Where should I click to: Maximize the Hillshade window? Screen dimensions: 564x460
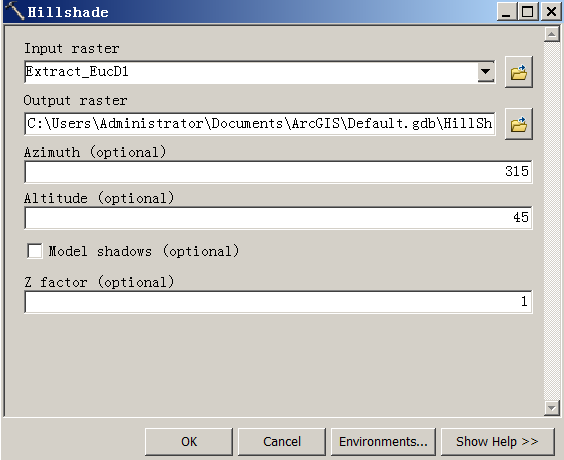coord(527,12)
